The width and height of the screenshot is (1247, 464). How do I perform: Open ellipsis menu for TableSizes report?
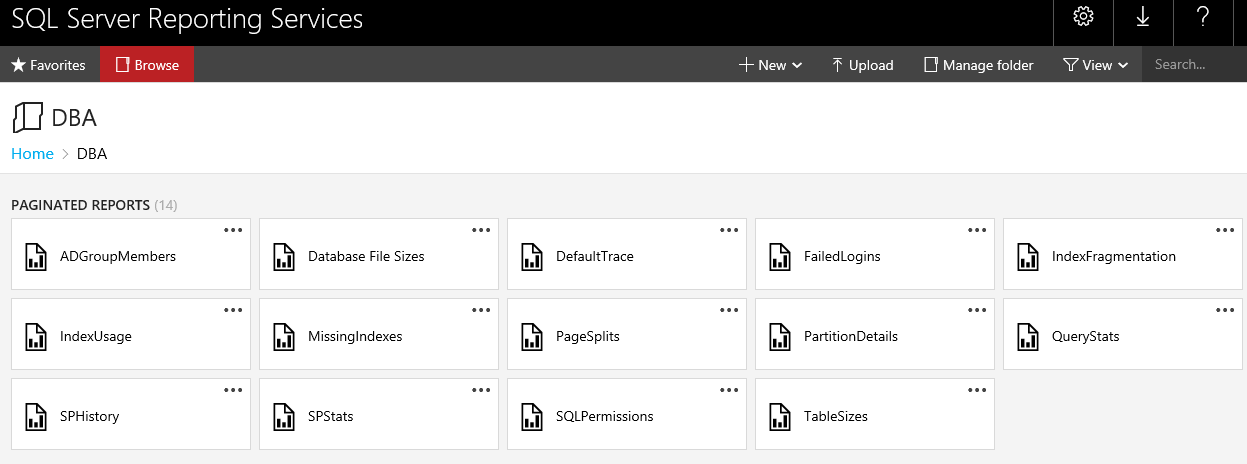(x=977, y=390)
